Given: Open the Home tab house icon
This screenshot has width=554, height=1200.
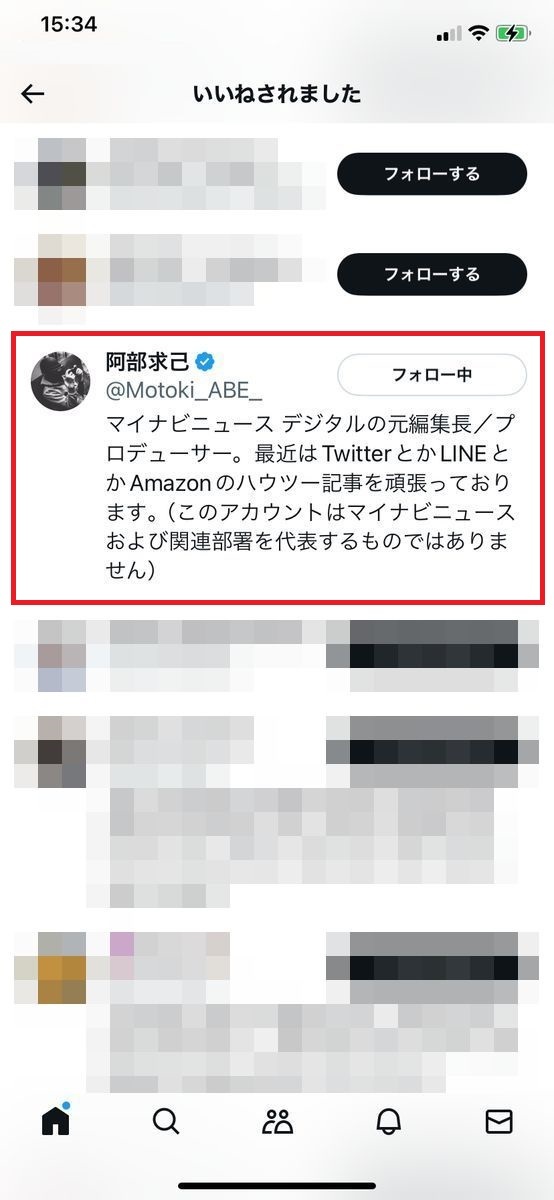Looking at the screenshot, I should (x=56, y=1122).
